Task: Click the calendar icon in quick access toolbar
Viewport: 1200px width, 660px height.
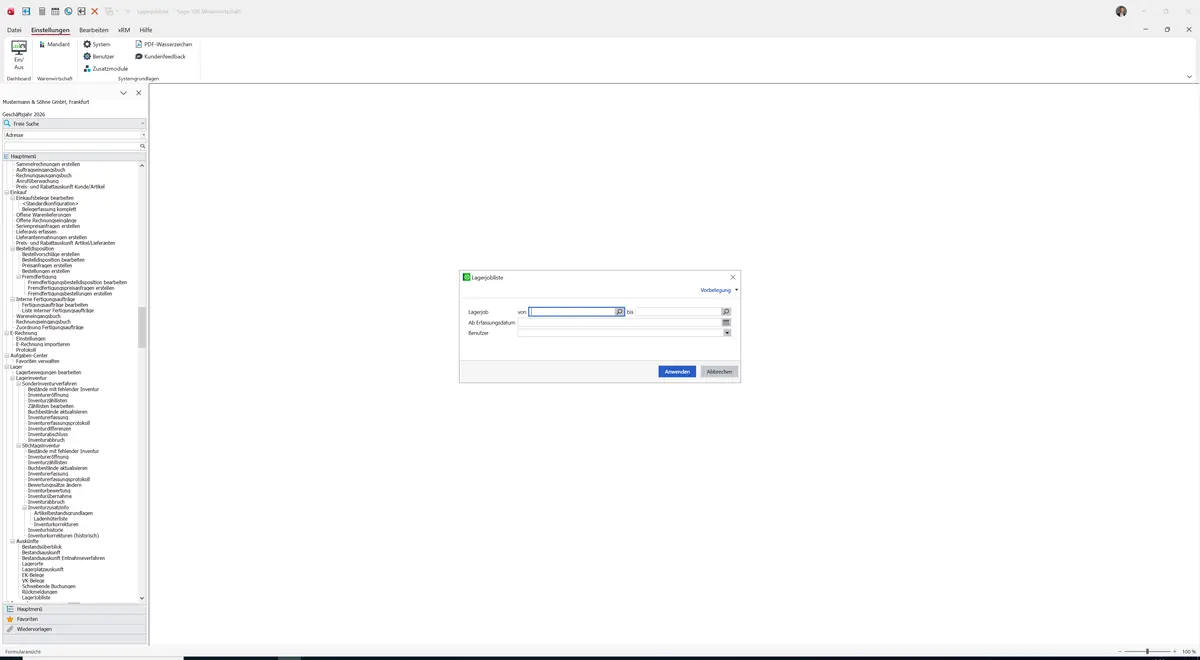Action: (55, 11)
